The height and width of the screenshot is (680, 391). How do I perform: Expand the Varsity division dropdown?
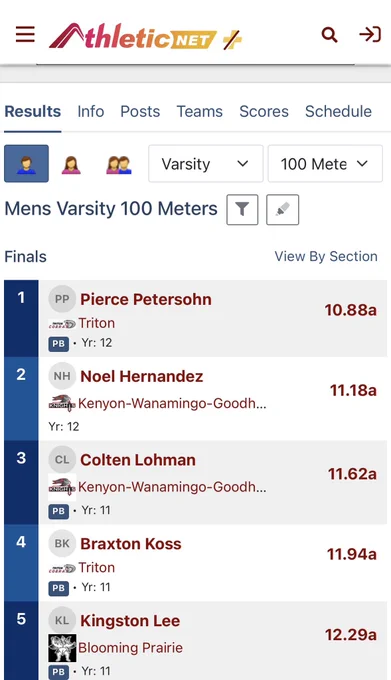[206, 164]
